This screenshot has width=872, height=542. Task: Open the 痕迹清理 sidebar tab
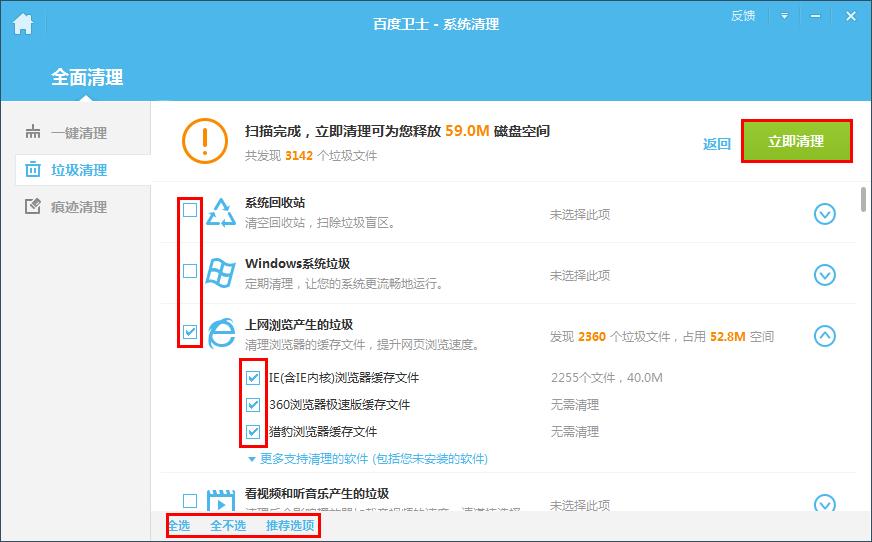pyautogui.click(x=78, y=207)
